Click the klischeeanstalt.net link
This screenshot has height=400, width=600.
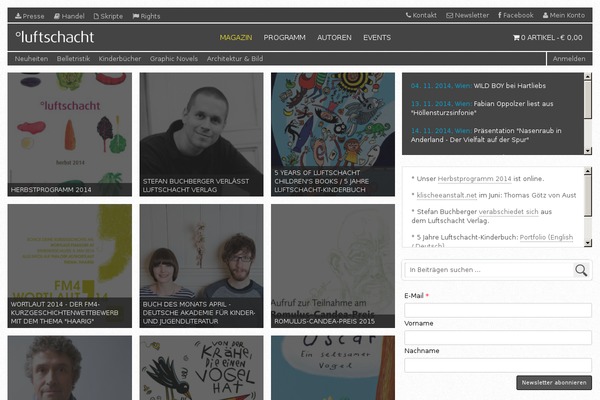447,195
